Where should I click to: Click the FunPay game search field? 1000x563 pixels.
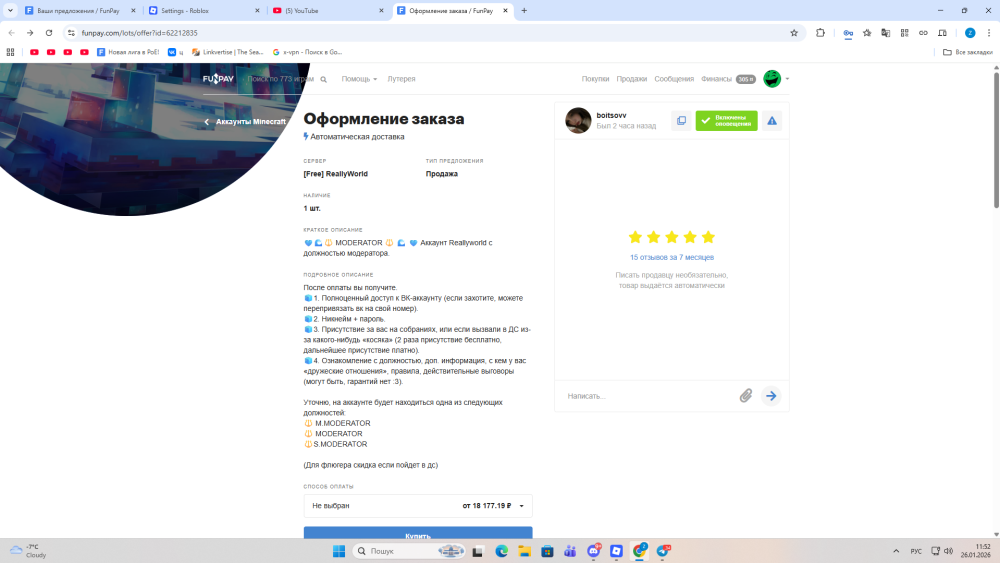click(280, 79)
